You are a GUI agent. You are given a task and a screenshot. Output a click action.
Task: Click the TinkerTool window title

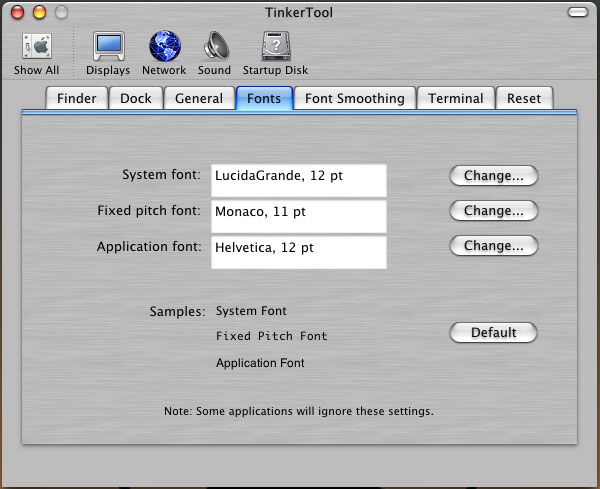pyautogui.click(x=299, y=13)
